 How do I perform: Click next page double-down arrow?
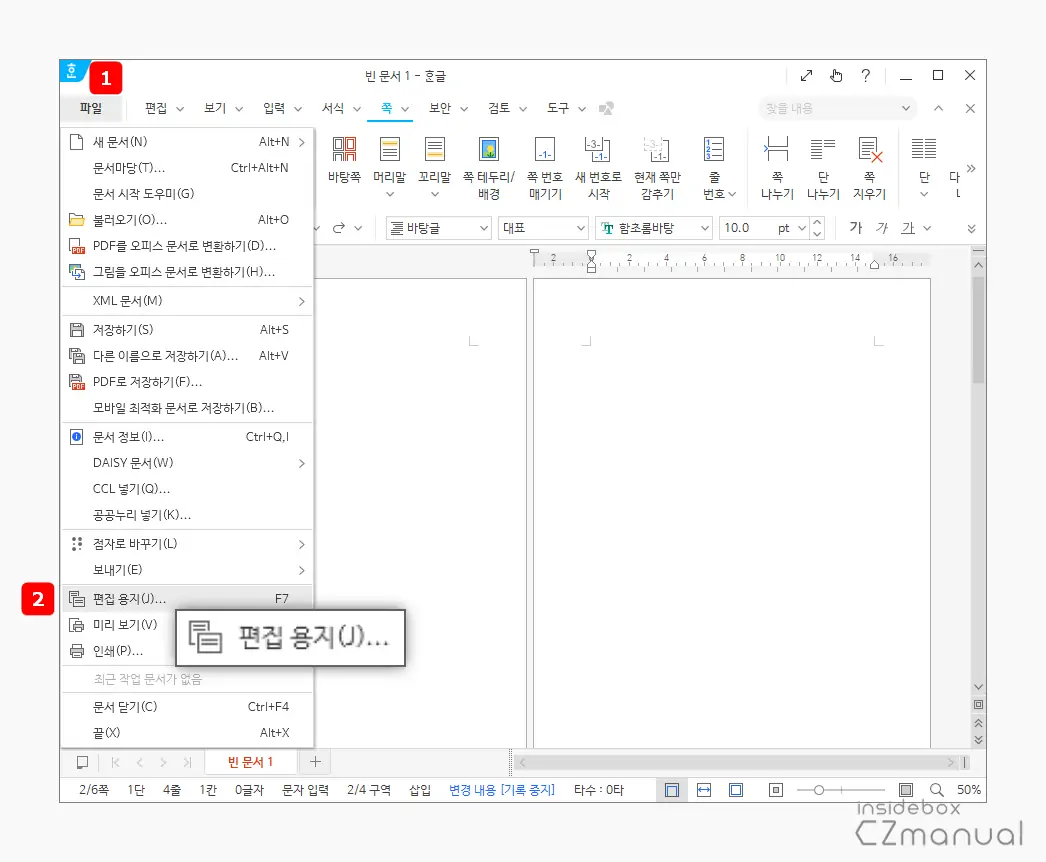pos(979,739)
